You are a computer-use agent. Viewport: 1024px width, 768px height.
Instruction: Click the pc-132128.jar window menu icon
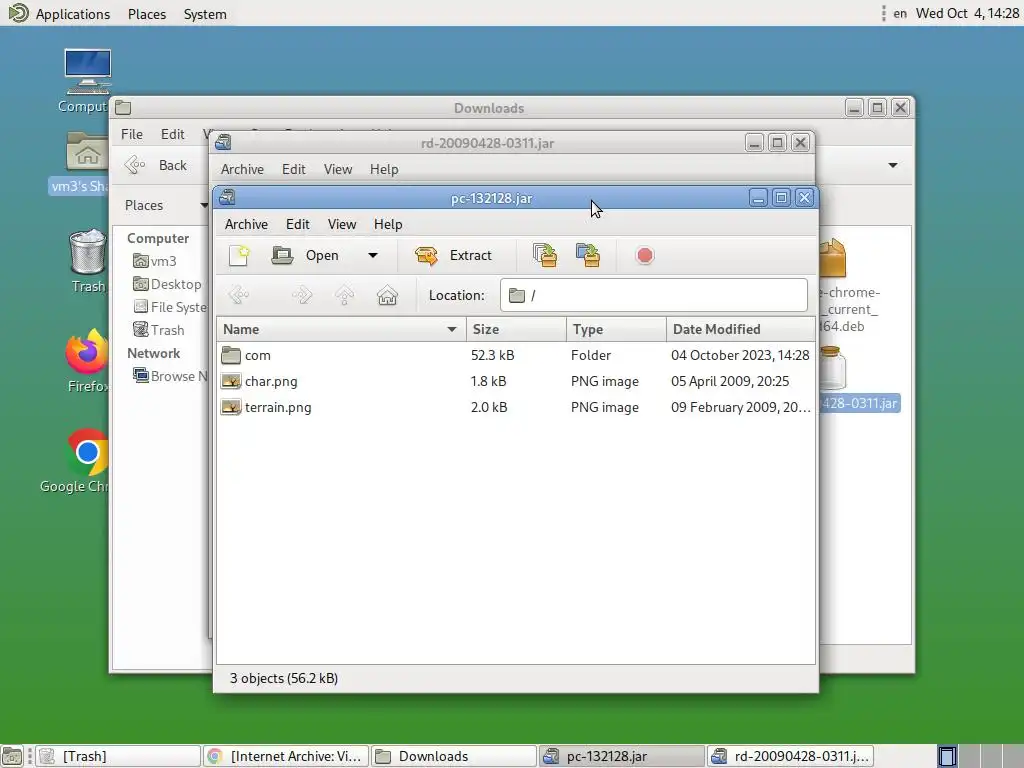click(x=227, y=197)
